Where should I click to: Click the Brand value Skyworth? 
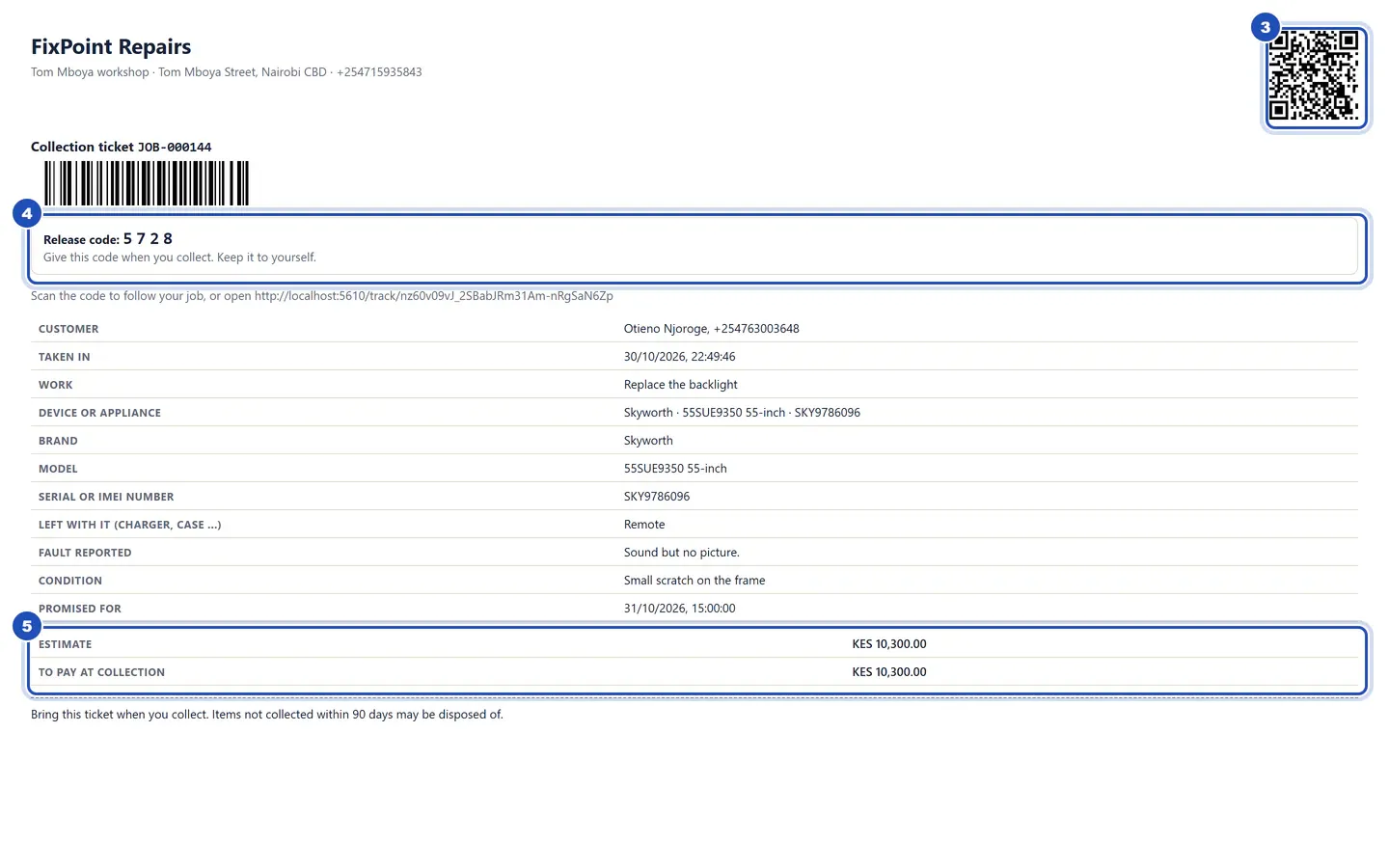(x=648, y=441)
